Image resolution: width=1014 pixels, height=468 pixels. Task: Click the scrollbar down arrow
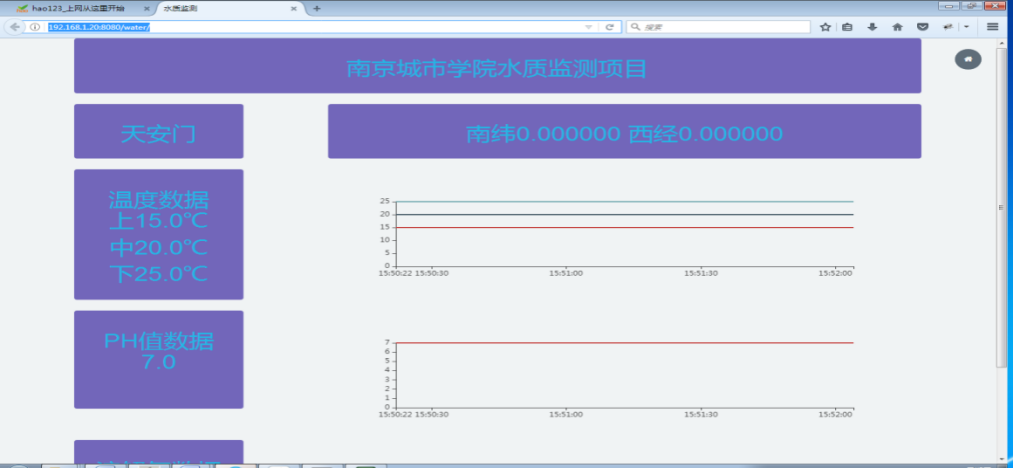[1001, 458]
